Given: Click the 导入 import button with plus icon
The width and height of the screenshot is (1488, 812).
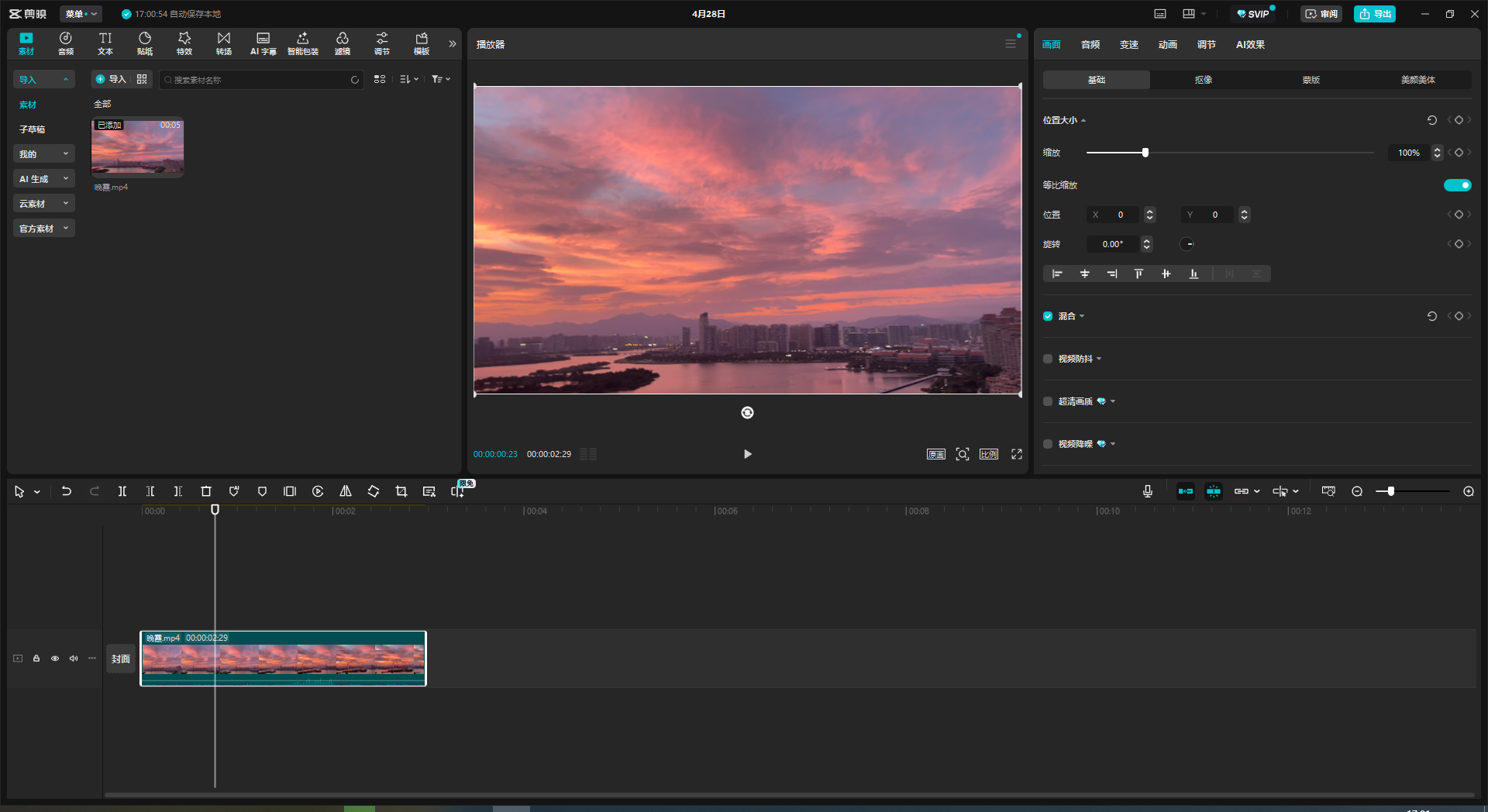Looking at the screenshot, I should pos(111,79).
